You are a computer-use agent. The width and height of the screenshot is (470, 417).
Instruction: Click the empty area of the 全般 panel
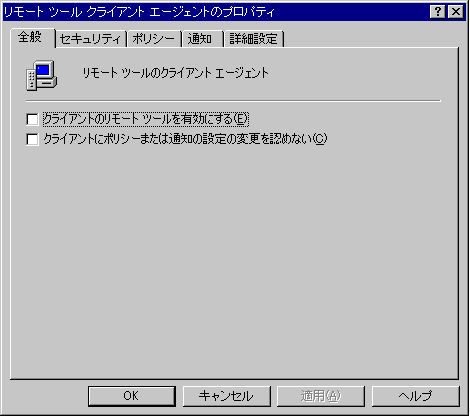point(233,260)
